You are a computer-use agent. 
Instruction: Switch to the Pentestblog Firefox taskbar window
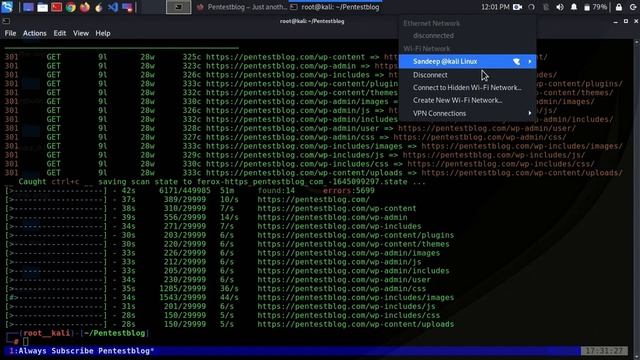[x=242, y=7]
